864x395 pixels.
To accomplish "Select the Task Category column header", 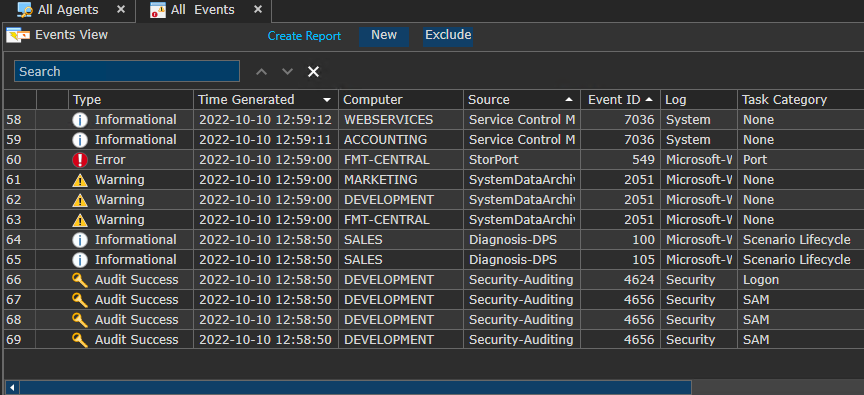I will 800,100.
